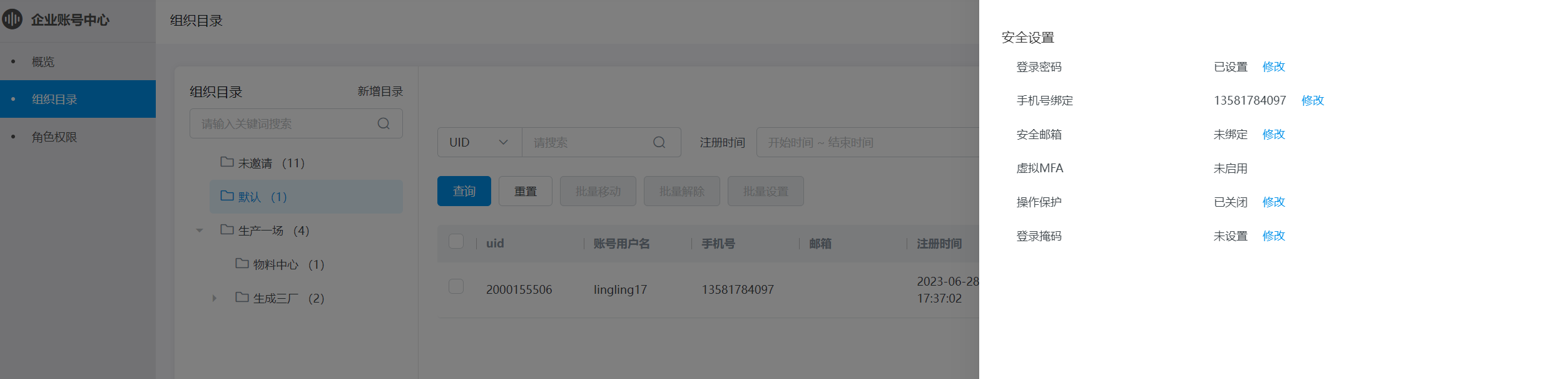Check the row checkbox for uid 2000155506
Image resolution: width=1568 pixels, height=379 pixels.
click(x=456, y=286)
